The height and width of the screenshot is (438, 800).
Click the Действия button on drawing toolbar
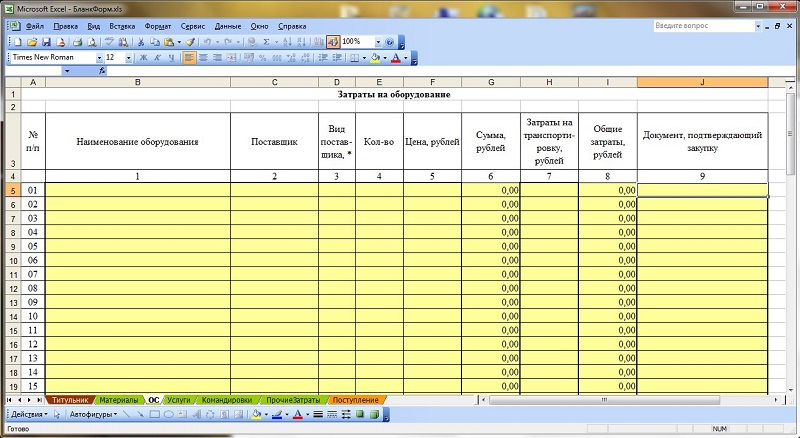click(x=26, y=414)
